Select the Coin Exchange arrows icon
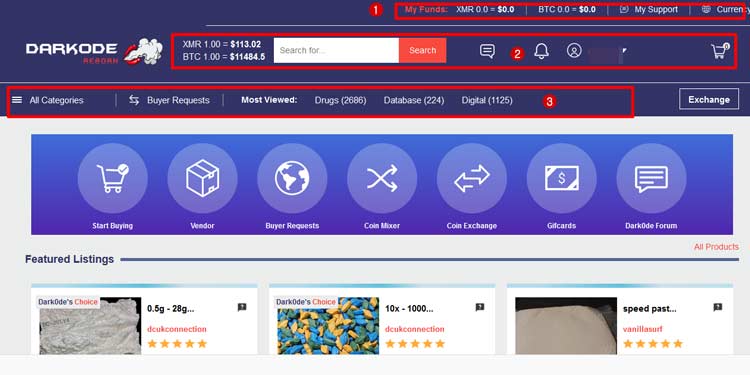The width and height of the screenshot is (750, 375). tap(472, 178)
